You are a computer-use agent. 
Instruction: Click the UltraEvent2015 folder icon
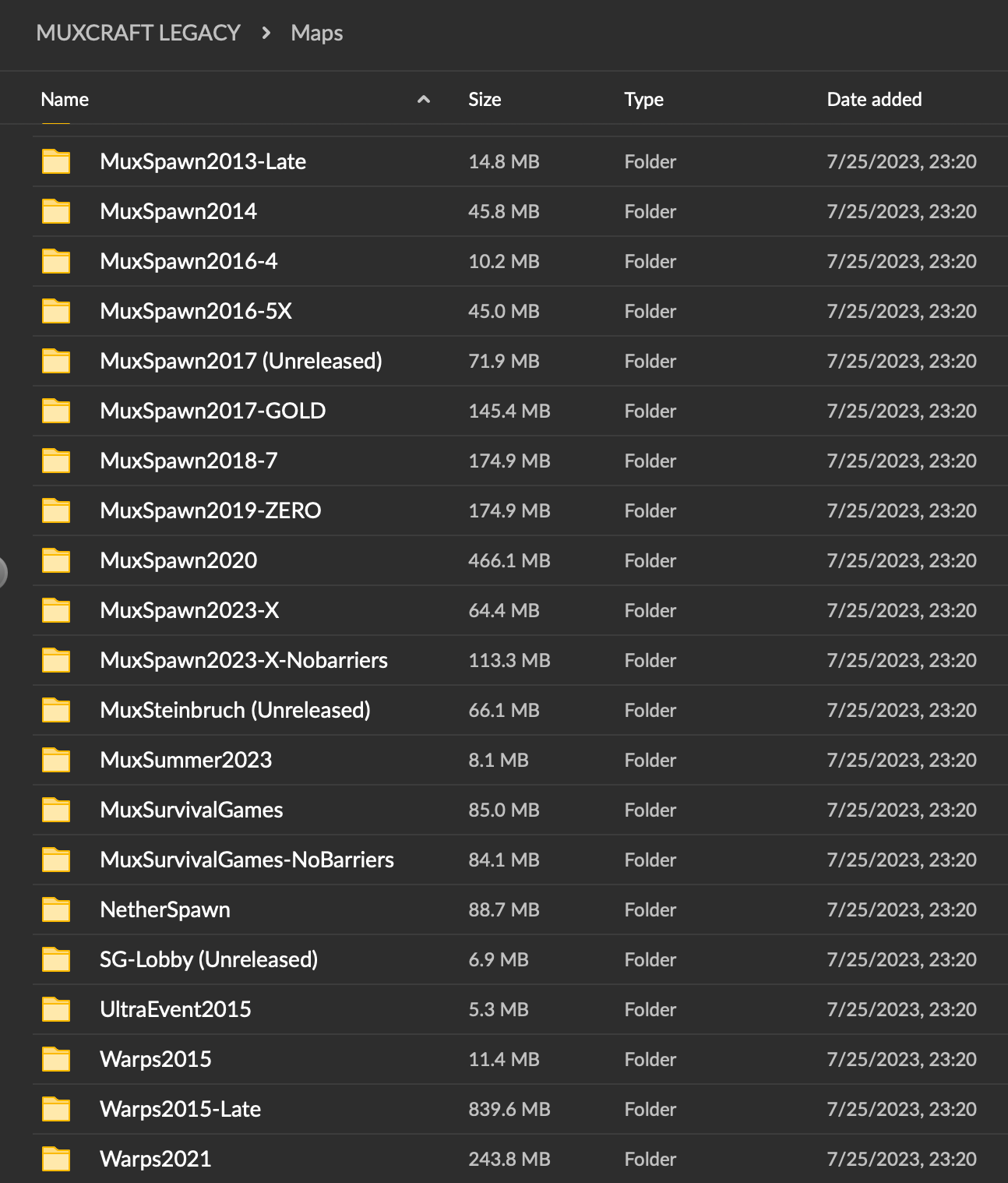(56, 1009)
